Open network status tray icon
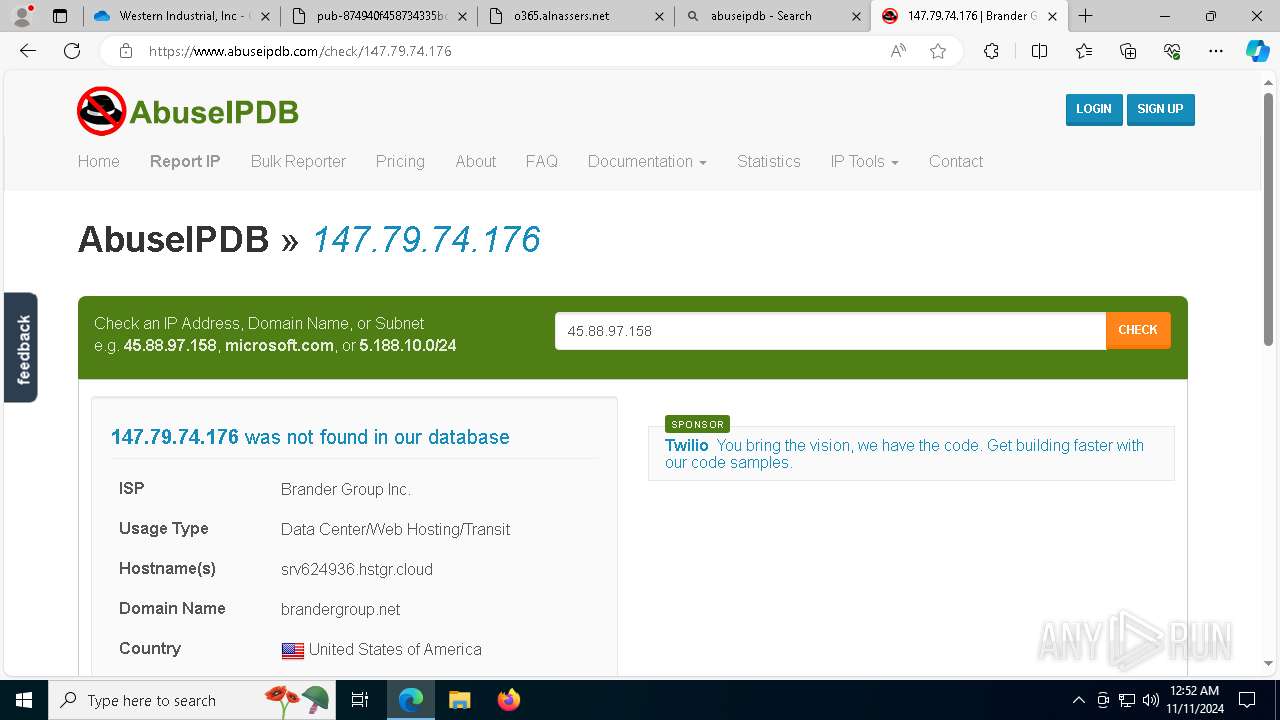This screenshot has height=720, width=1280. [1127, 700]
